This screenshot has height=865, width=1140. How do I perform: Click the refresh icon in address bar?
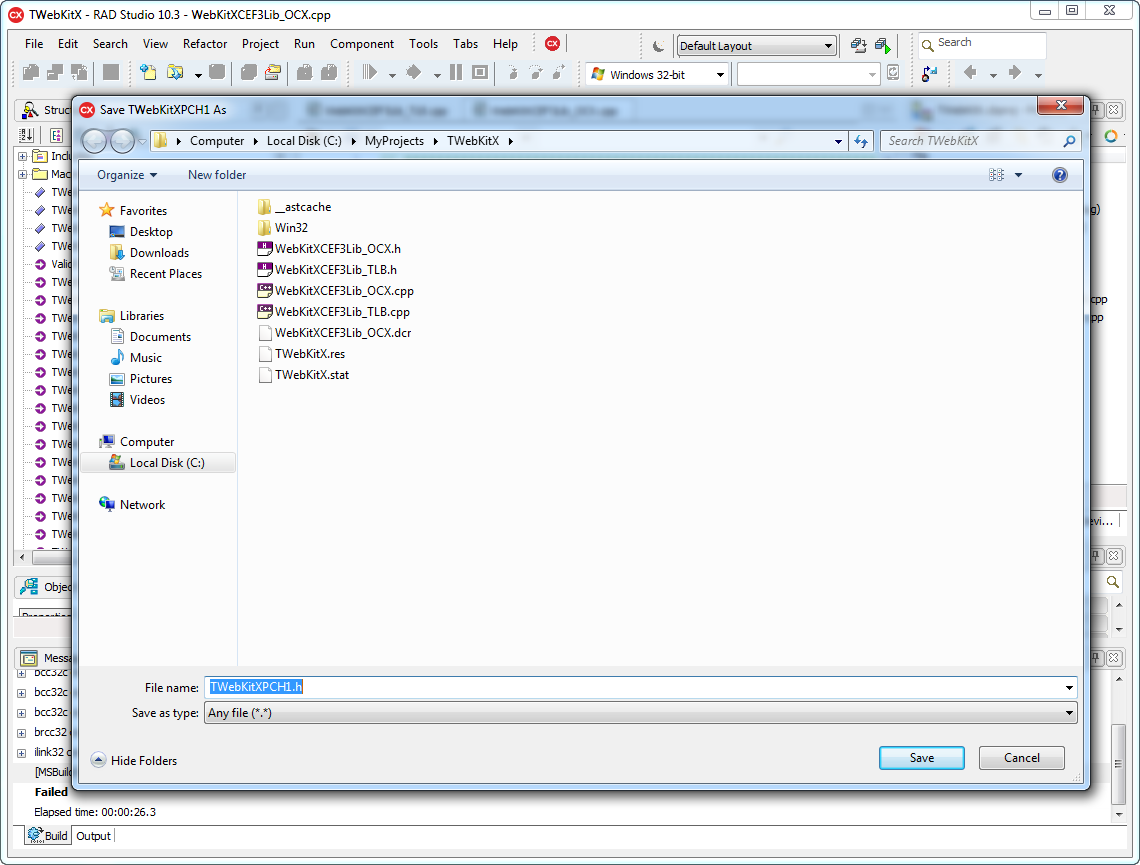(x=861, y=141)
